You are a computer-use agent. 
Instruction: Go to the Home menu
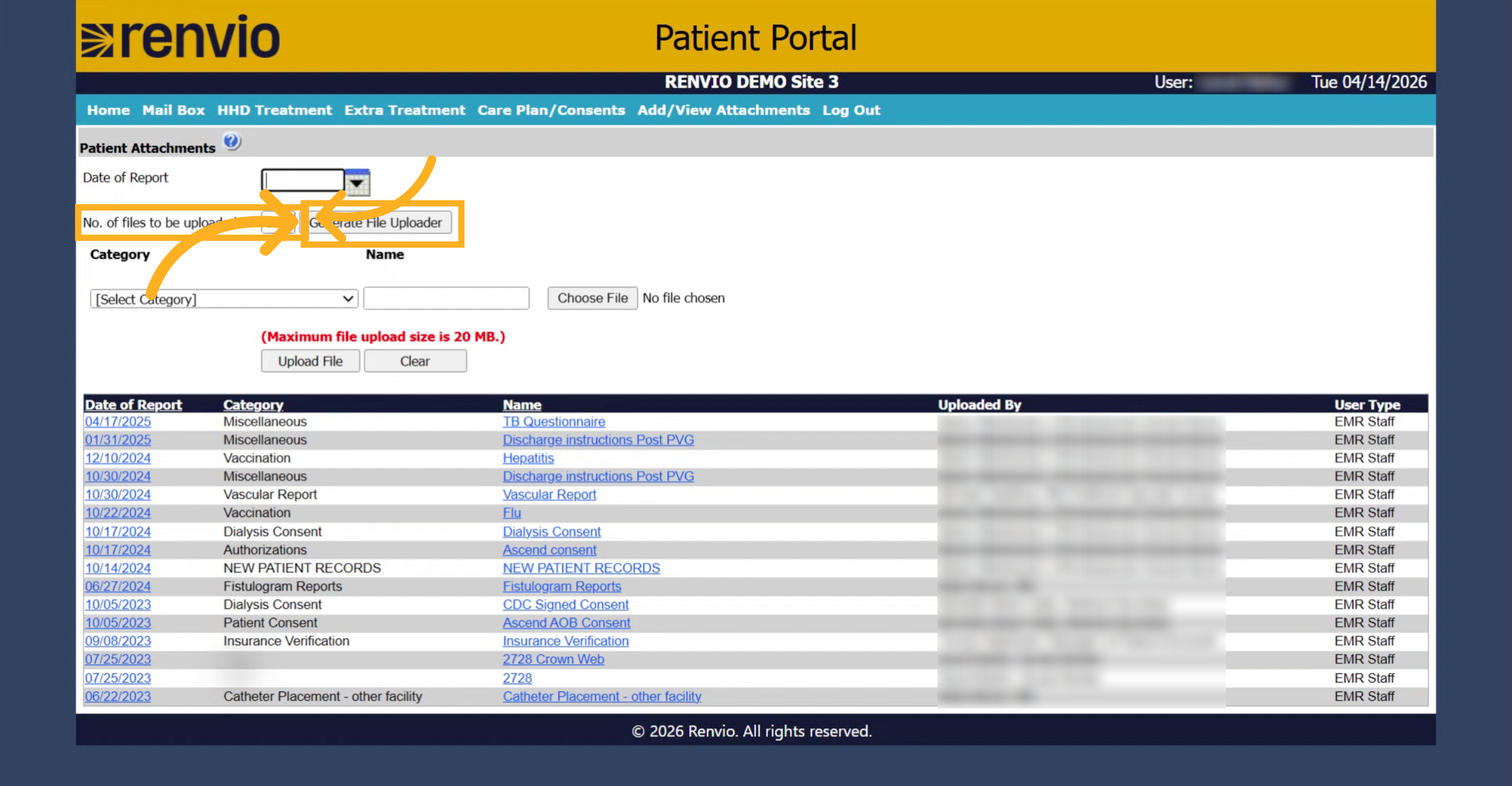[108, 110]
